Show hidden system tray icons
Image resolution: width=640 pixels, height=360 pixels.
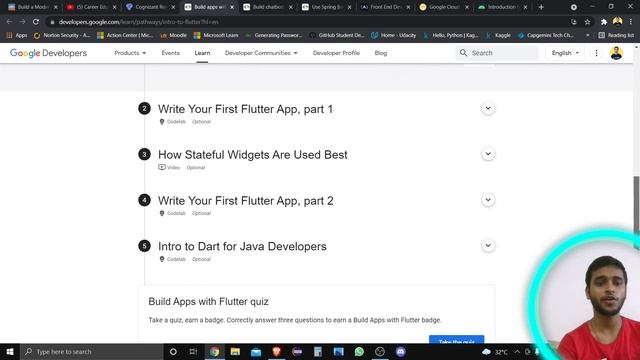click(517, 352)
